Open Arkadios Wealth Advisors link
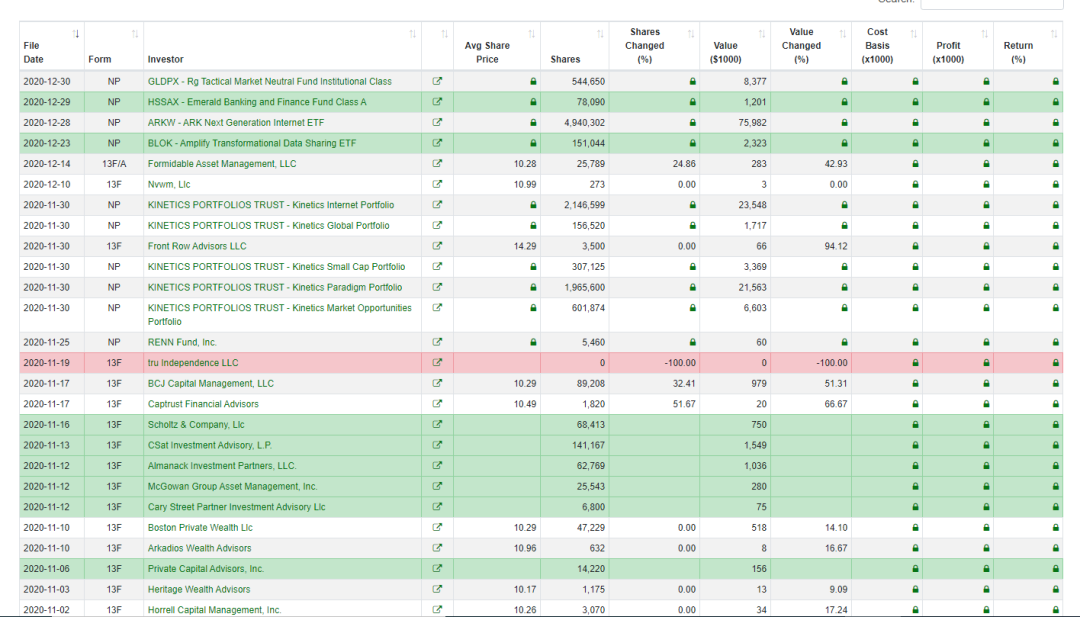 click(199, 549)
